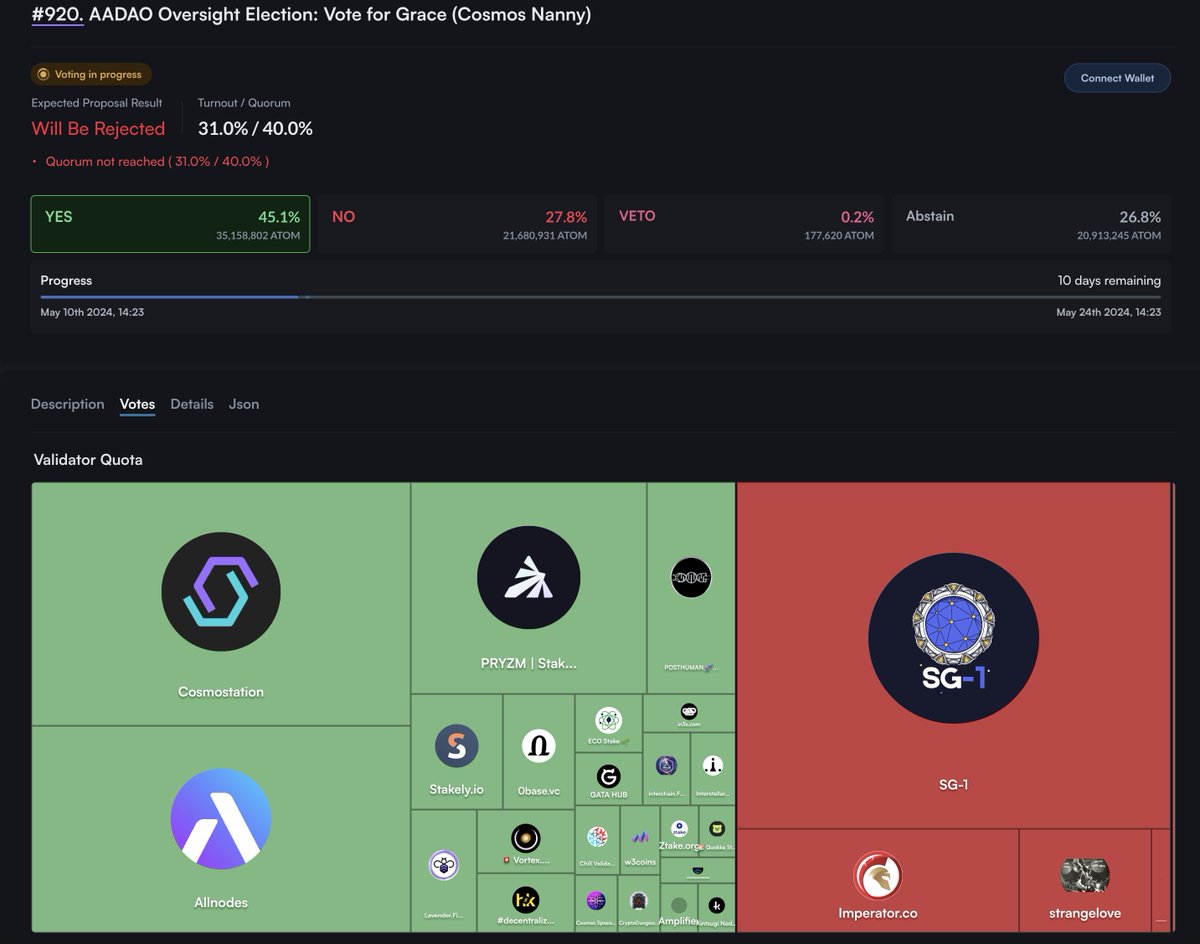Open the strangelove validator tile
Viewport: 1200px width, 944px height.
coord(1085,881)
